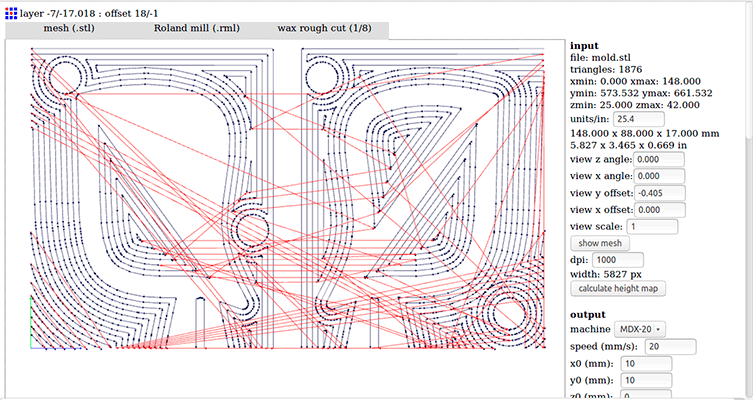Edit the x0 (mm) field

coord(646,364)
